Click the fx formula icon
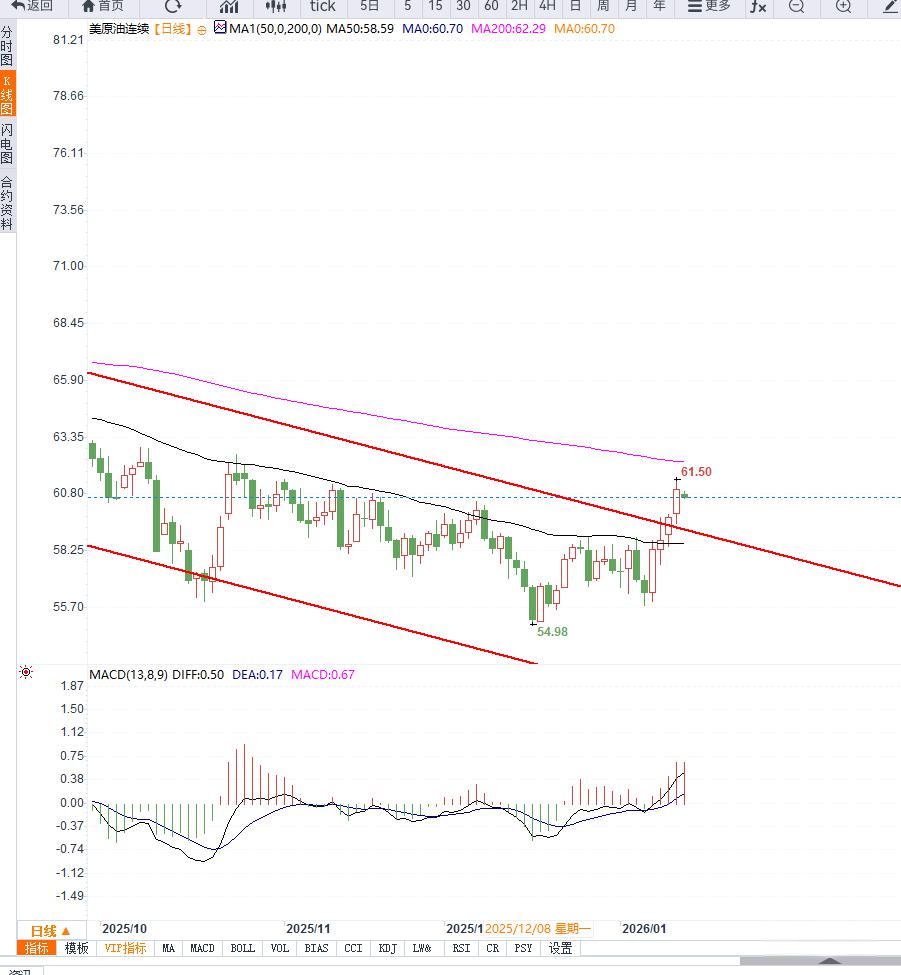 tap(758, 6)
